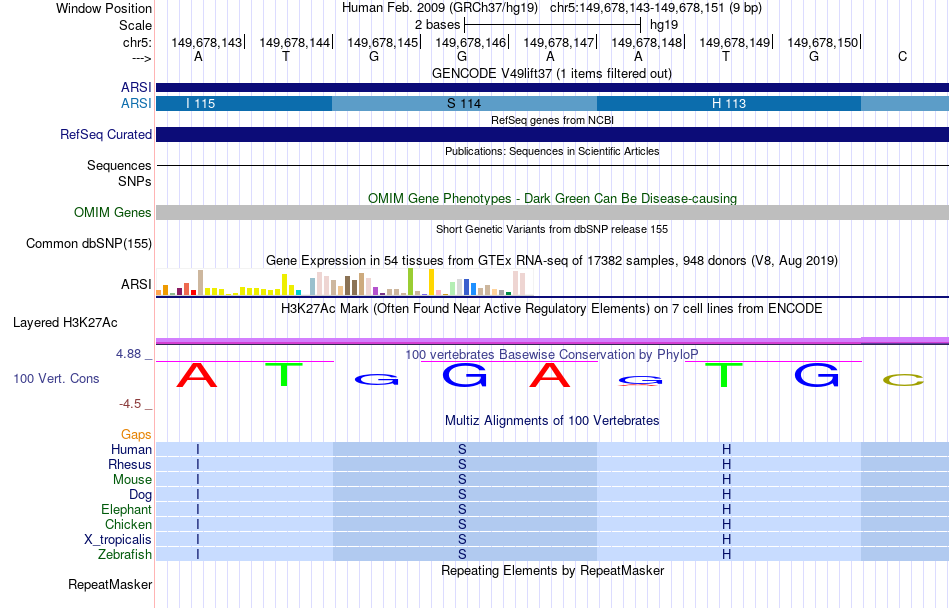Open Short Genetic Variants from dbSNP title

[552, 229]
